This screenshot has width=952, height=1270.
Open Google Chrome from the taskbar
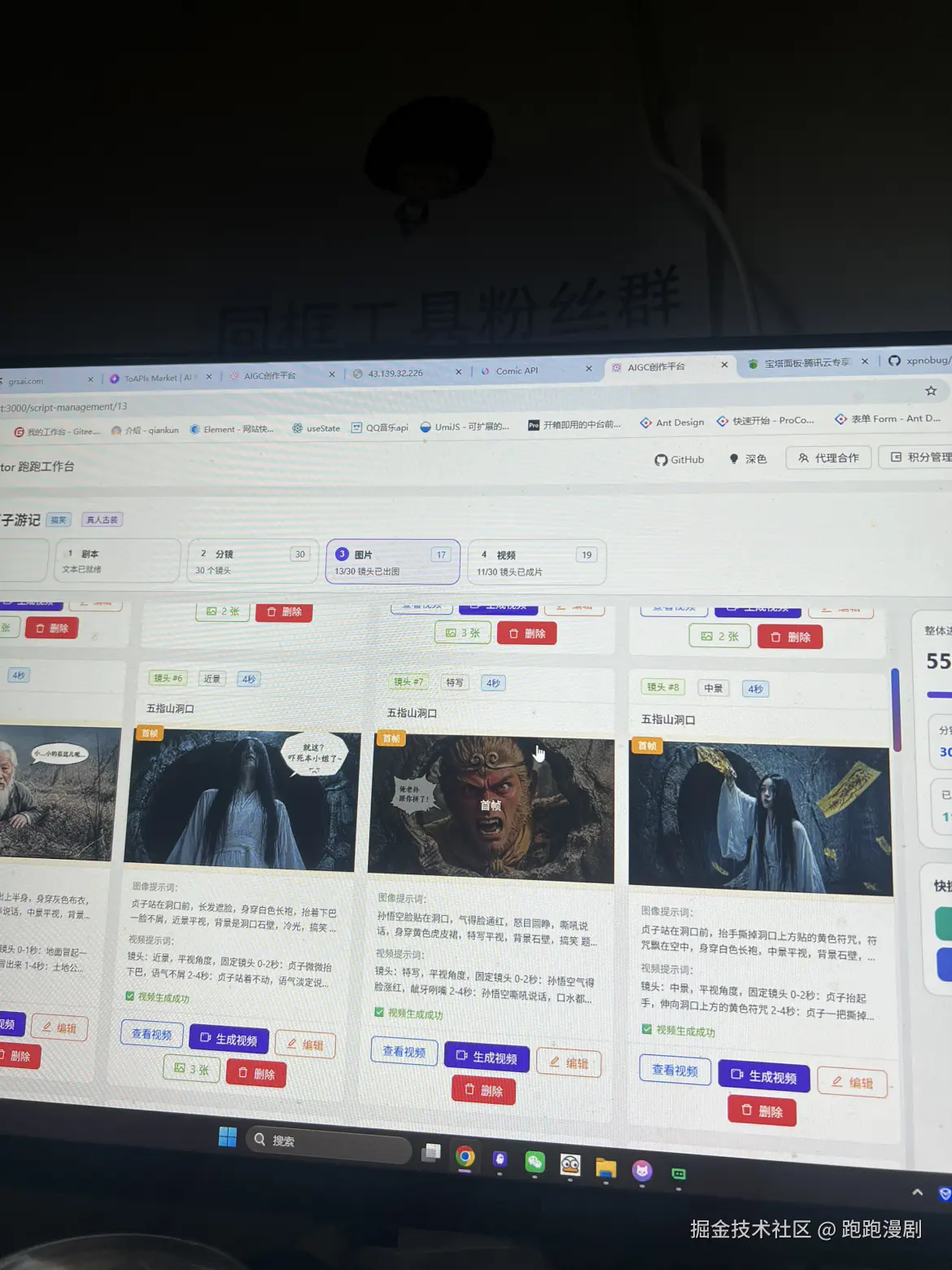(x=465, y=1156)
